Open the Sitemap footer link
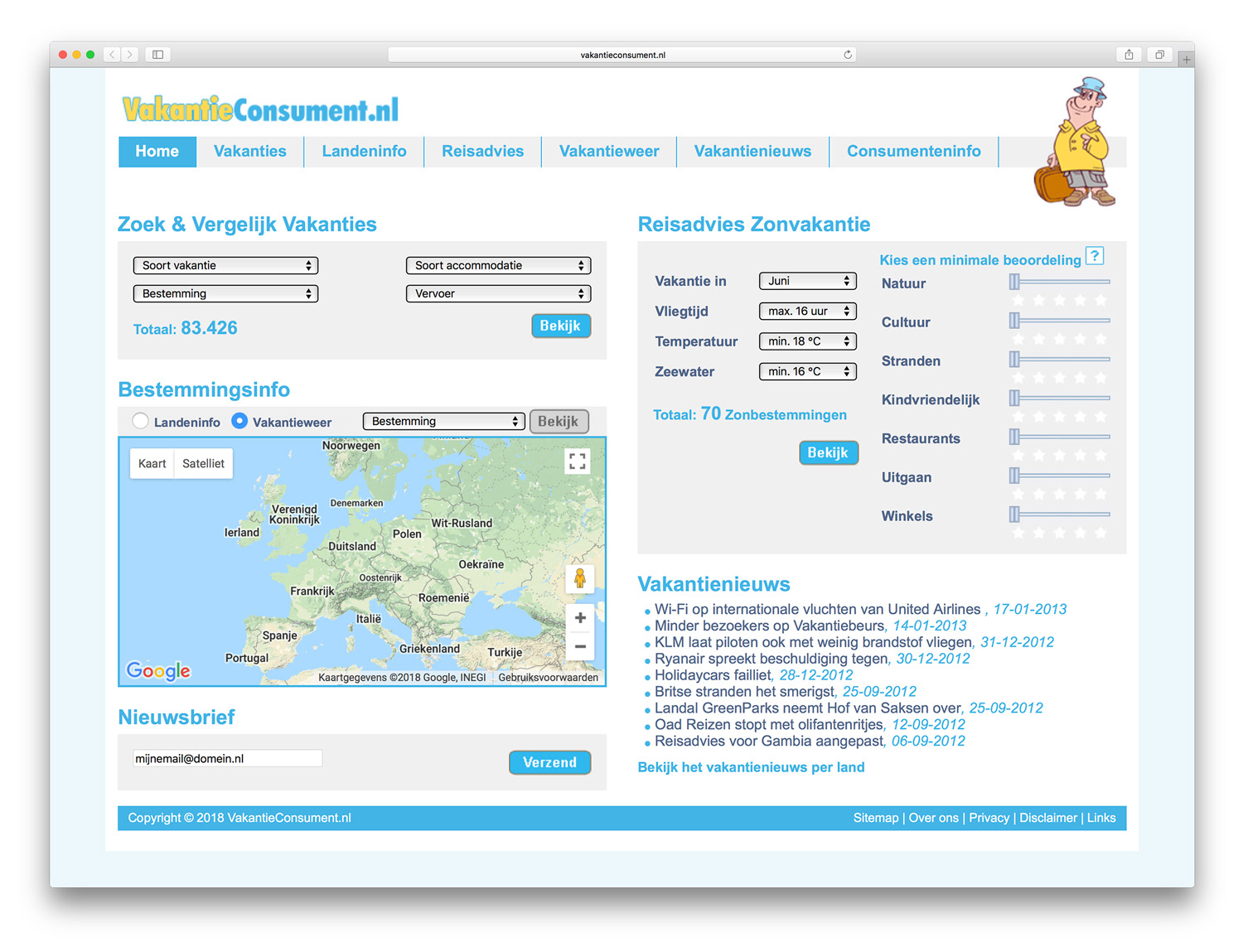This screenshot has height=952, width=1243. coord(876,818)
